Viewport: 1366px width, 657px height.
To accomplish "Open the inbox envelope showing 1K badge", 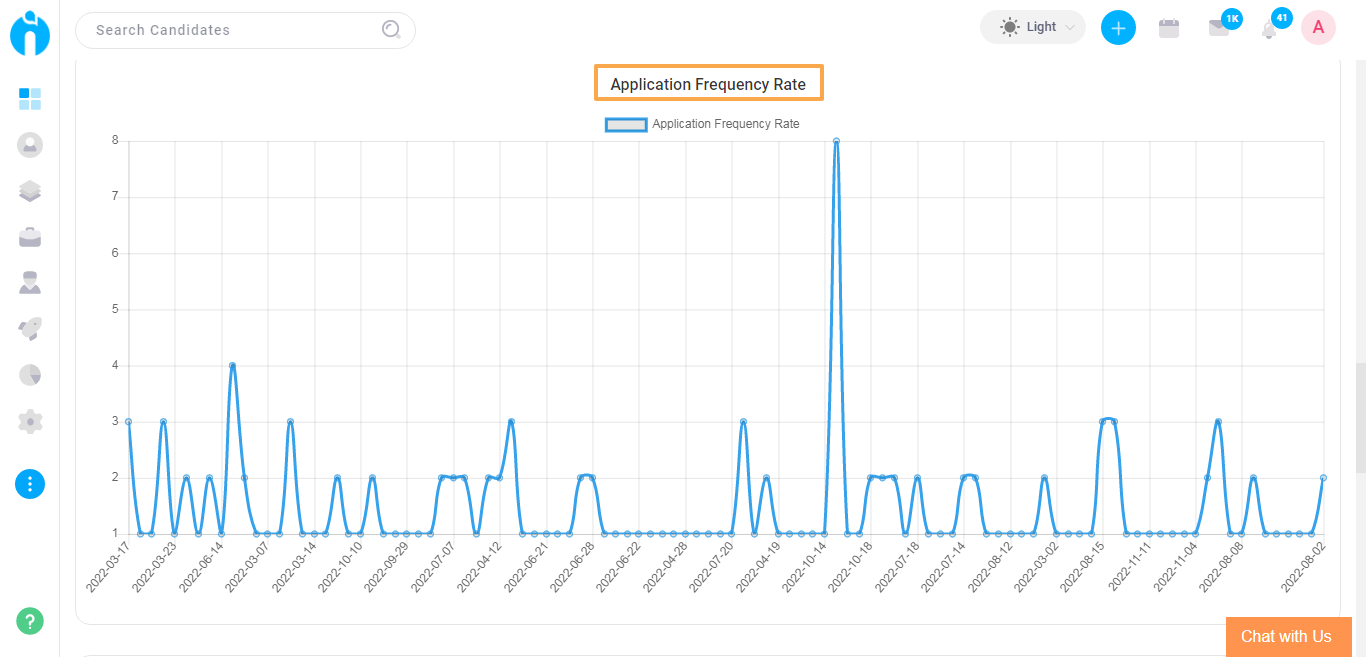I will tap(1220, 29).
